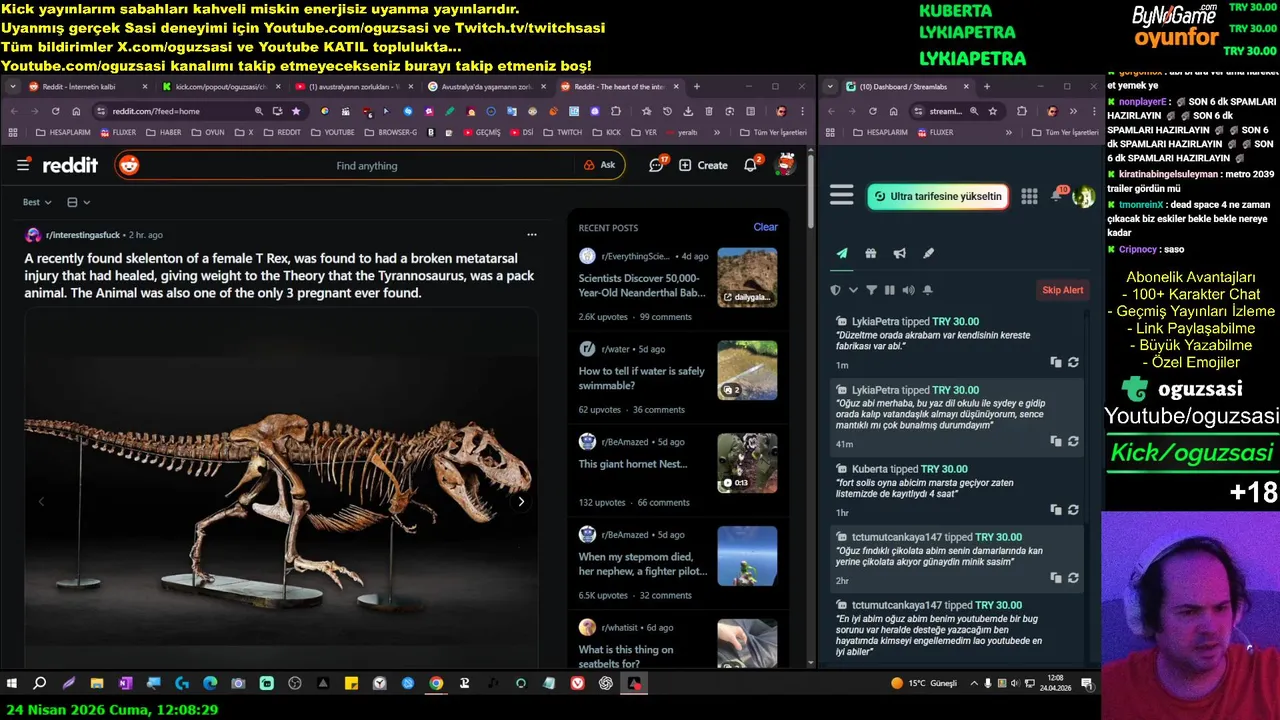This screenshot has height=720, width=1280.
Task: Open r/interestingasfuck subreddit link
Action: point(83,235)
